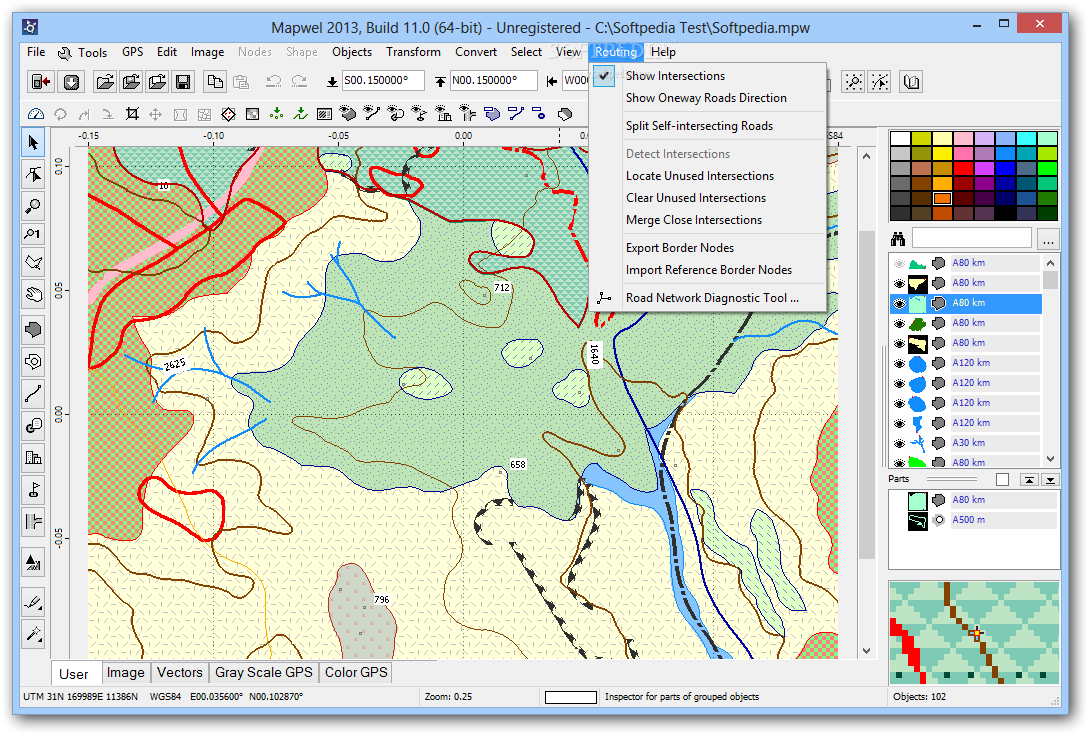1089x735 pixels.
Task: Select the buildings object tool
Action: point(33,457)
